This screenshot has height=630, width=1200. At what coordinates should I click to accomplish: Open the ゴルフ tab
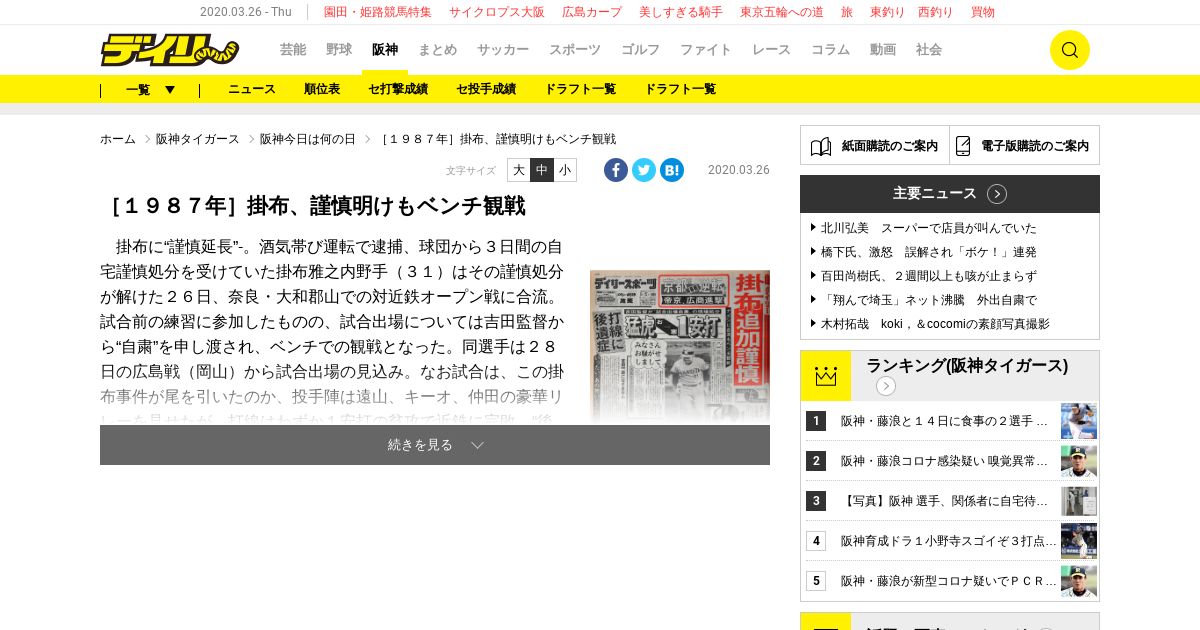pyautogui.click(x=641, y=50)
